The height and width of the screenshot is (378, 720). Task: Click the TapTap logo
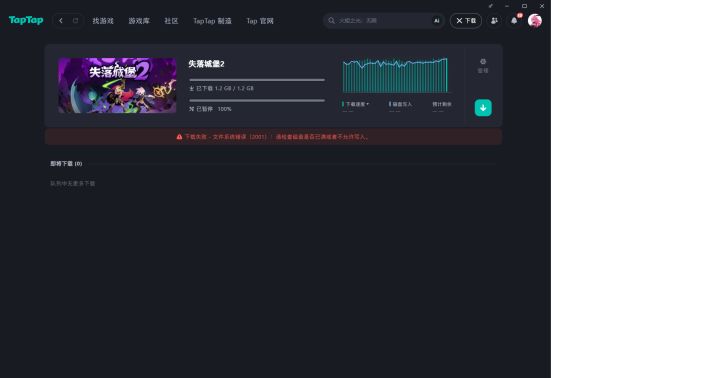point(26,20)
